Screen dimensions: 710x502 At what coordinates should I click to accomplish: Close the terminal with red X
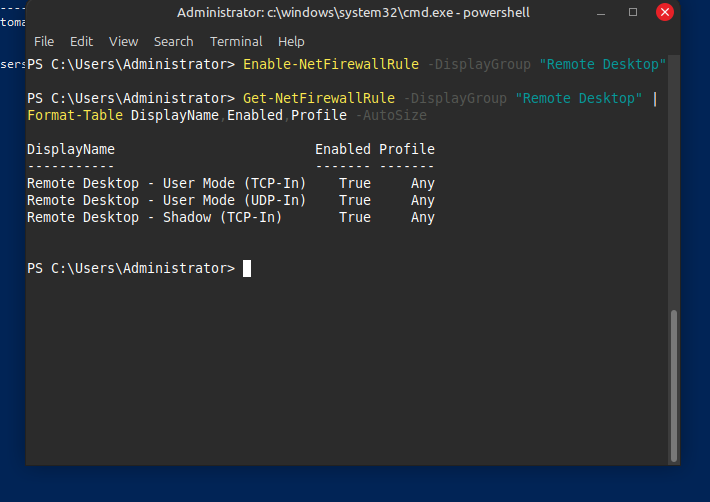tap(664, 12)
